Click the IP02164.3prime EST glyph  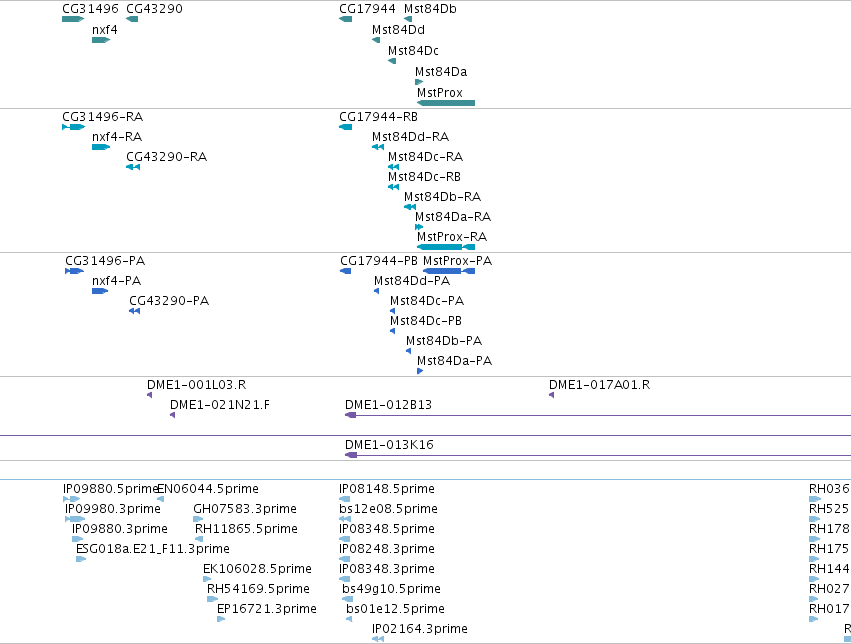click(x=378, y=640)
